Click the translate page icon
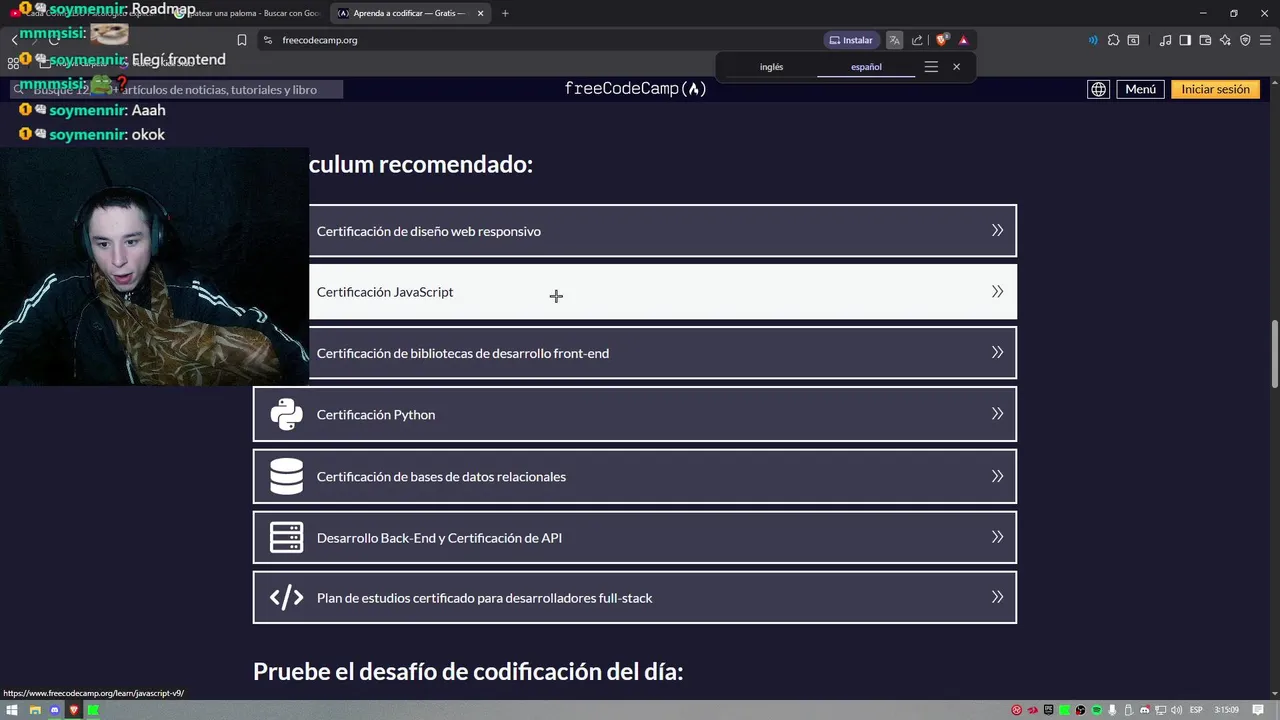Image resolution: width=1280 pixels, height=720 pixels. pos(894,40)
